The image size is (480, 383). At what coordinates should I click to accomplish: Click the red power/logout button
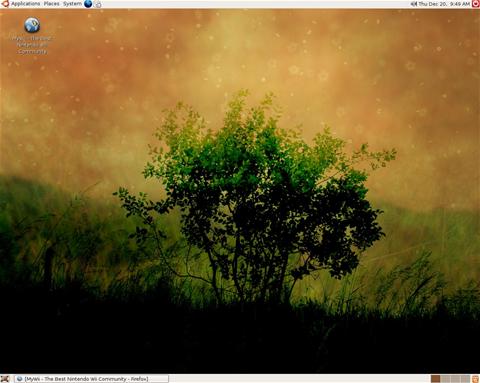(475, 4)
